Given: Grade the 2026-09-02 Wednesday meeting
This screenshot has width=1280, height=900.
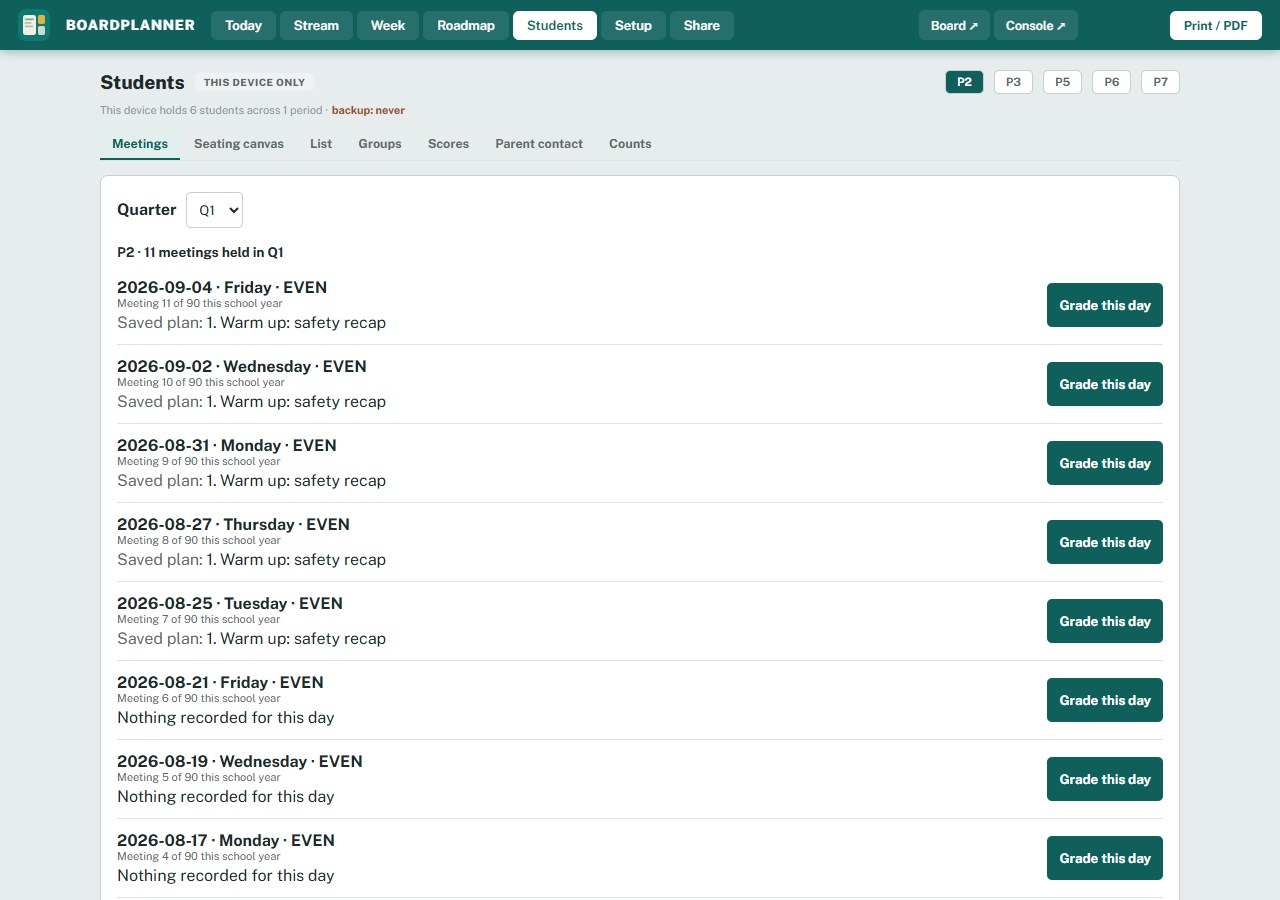Looking at the screenshot, I should 1105,384.
